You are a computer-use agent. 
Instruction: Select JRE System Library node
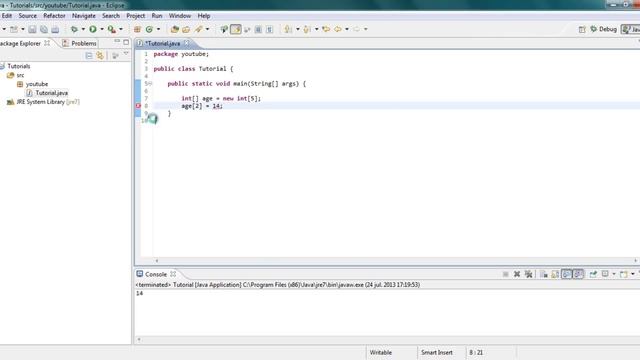[43, 102]
